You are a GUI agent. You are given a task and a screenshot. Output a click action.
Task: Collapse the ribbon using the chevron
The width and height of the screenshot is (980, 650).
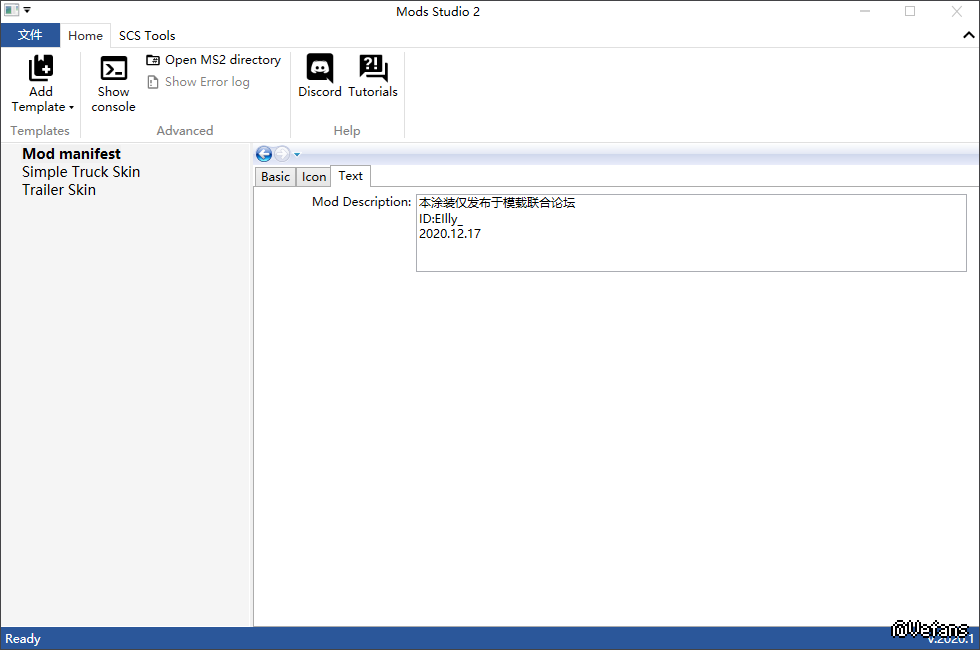pos(968,35)
